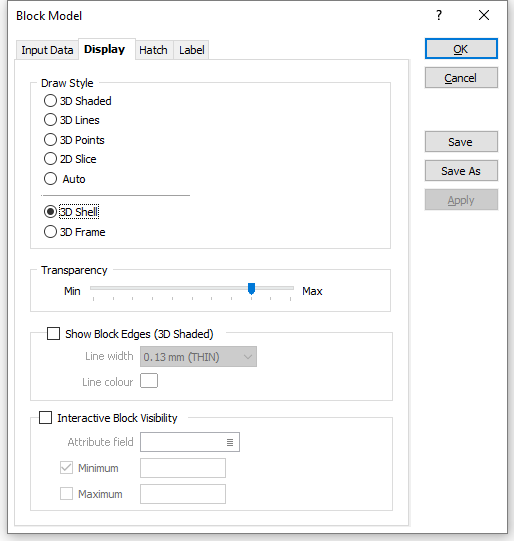The height and width of the screenshot is (541, 514).
Task: Enable Show Block Edges checkbox
Action: click(x=53, y=334)
